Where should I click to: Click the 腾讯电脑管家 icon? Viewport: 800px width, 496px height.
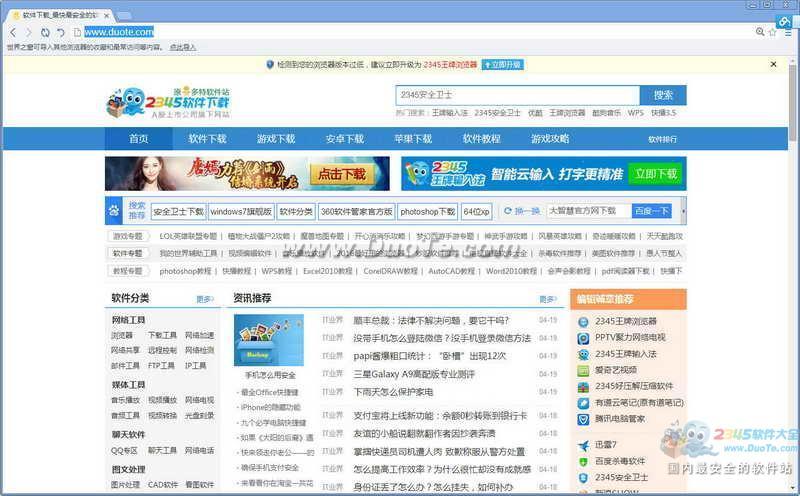pos(585,419)
